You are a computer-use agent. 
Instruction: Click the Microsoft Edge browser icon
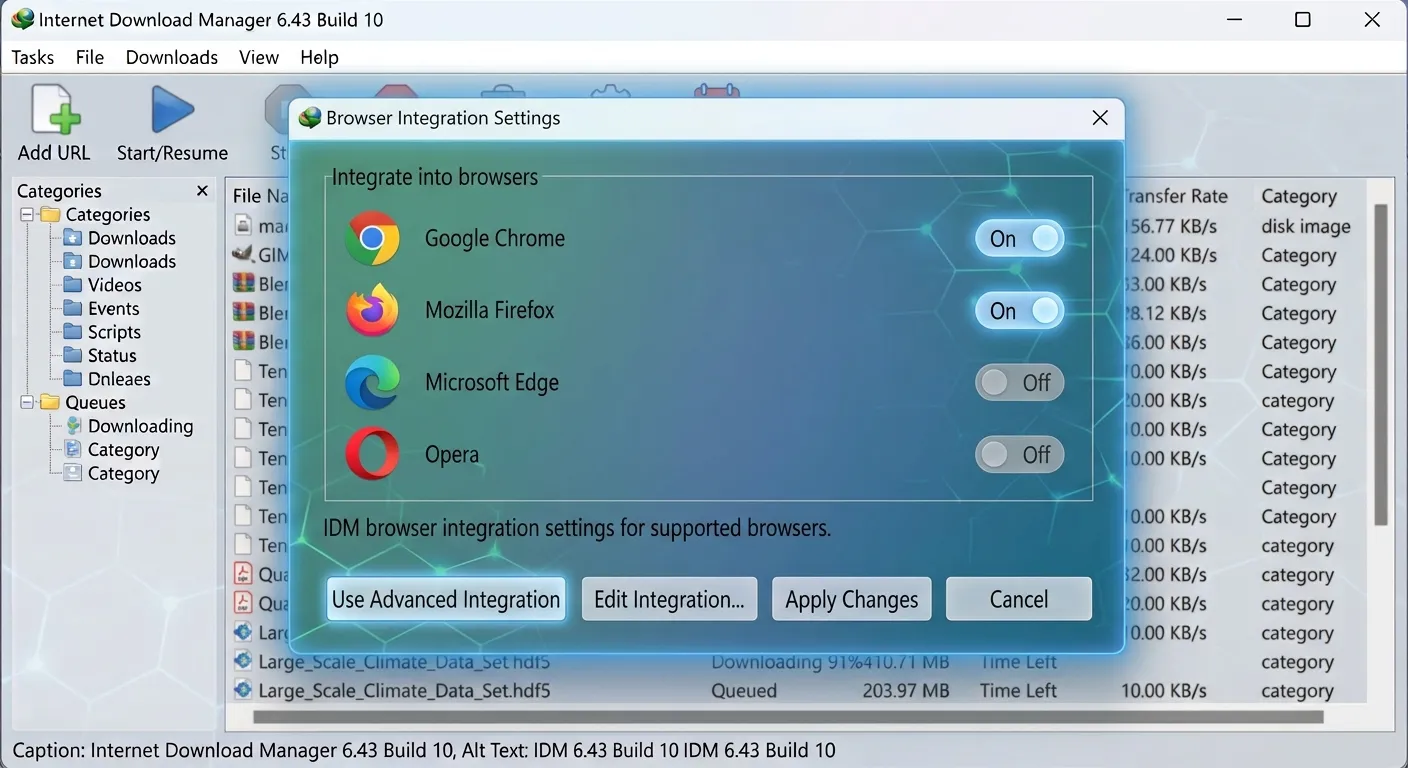pos(372,382)
